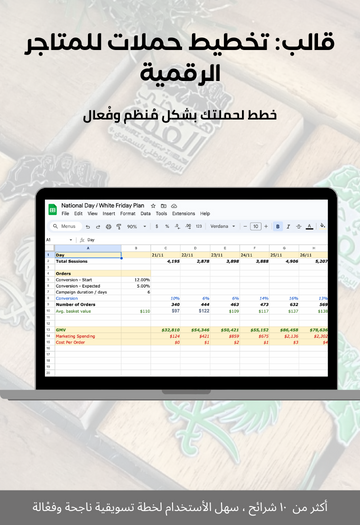The image size is (360, 525).
Task: Open the Verdana font dropdown
Action: pyautogui.click(x=222, y=227)
